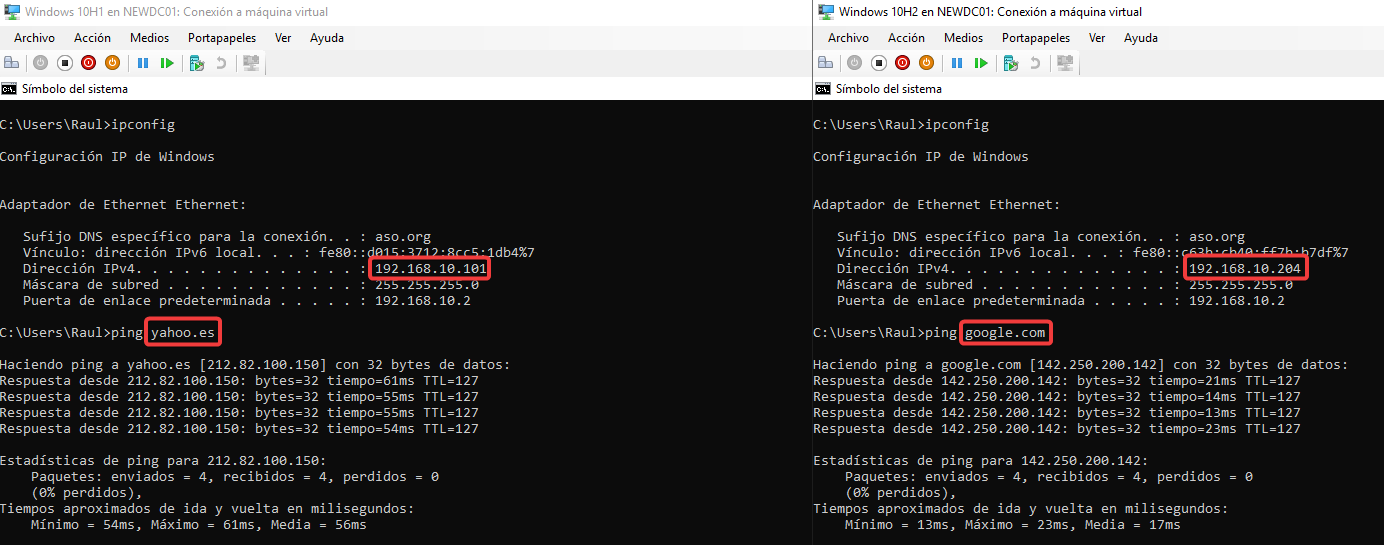1384x545 pixels.
Task: Shut down Windows 10H2 VM using the red power icon
Action: 903,63
